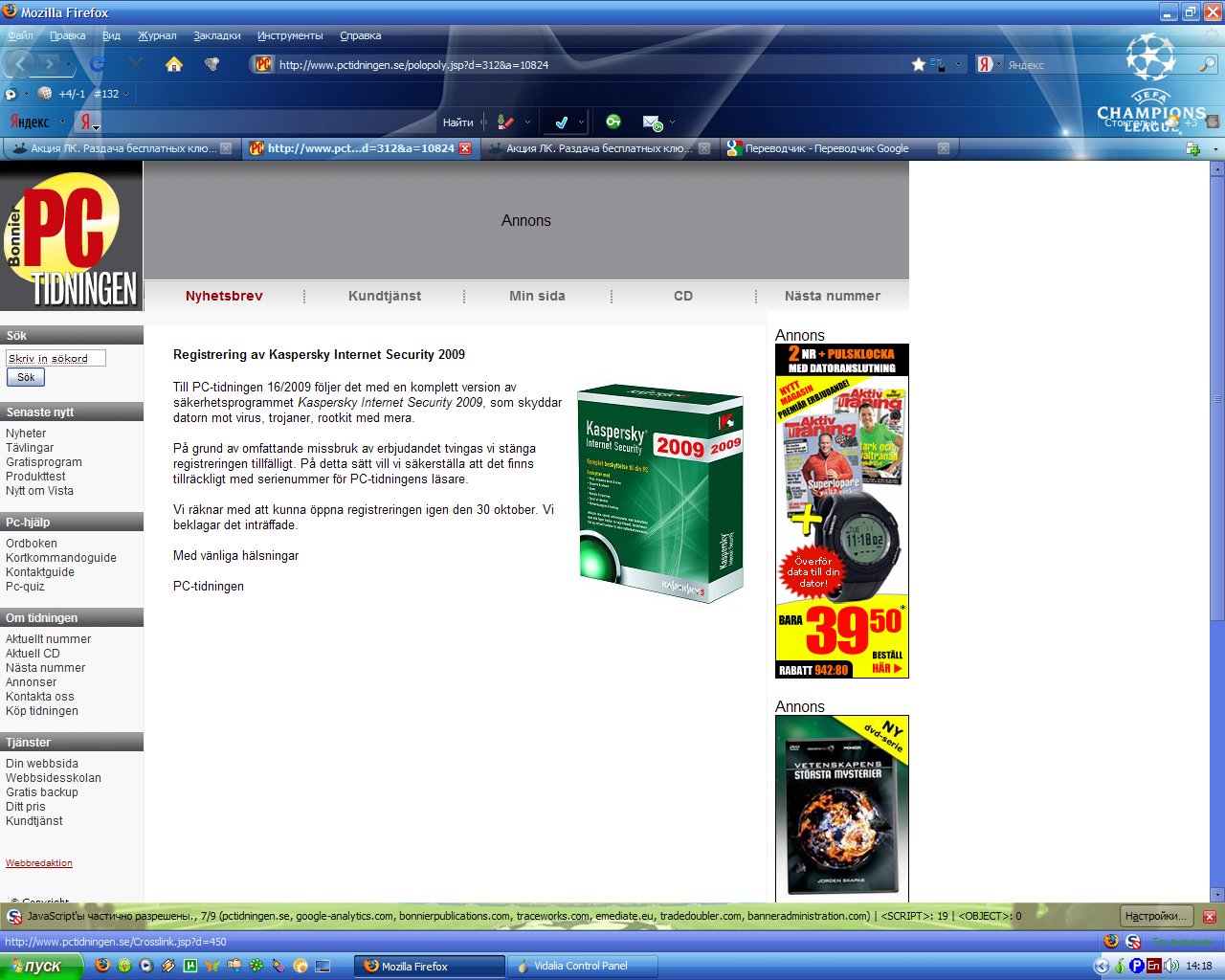Click the NoScript icon in notification bar
Image resolution: width=1225 pixels, height=980 pixels.
(14, 916)
